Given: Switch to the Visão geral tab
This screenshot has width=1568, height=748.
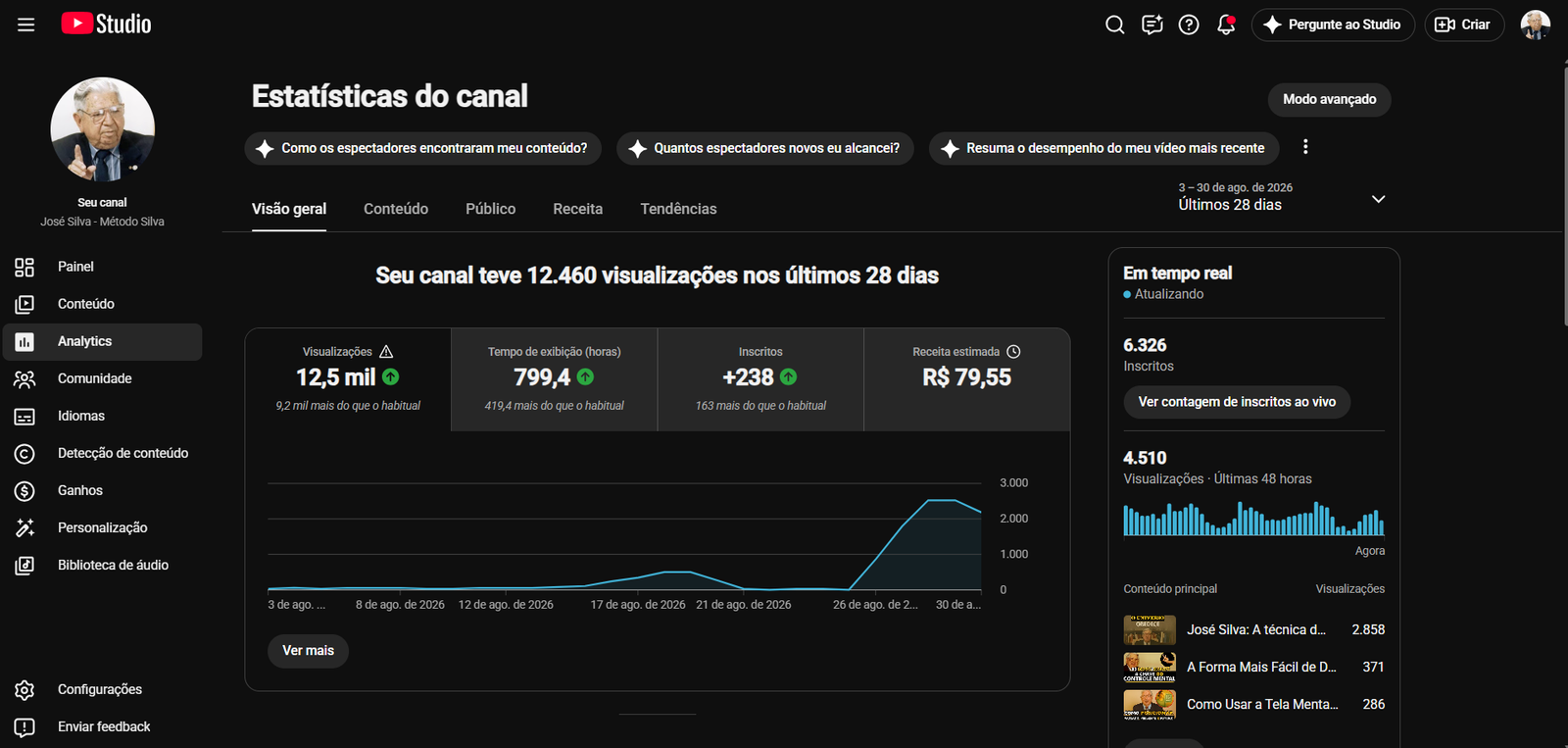Looking at the screenshot, I should coord(289,209).
